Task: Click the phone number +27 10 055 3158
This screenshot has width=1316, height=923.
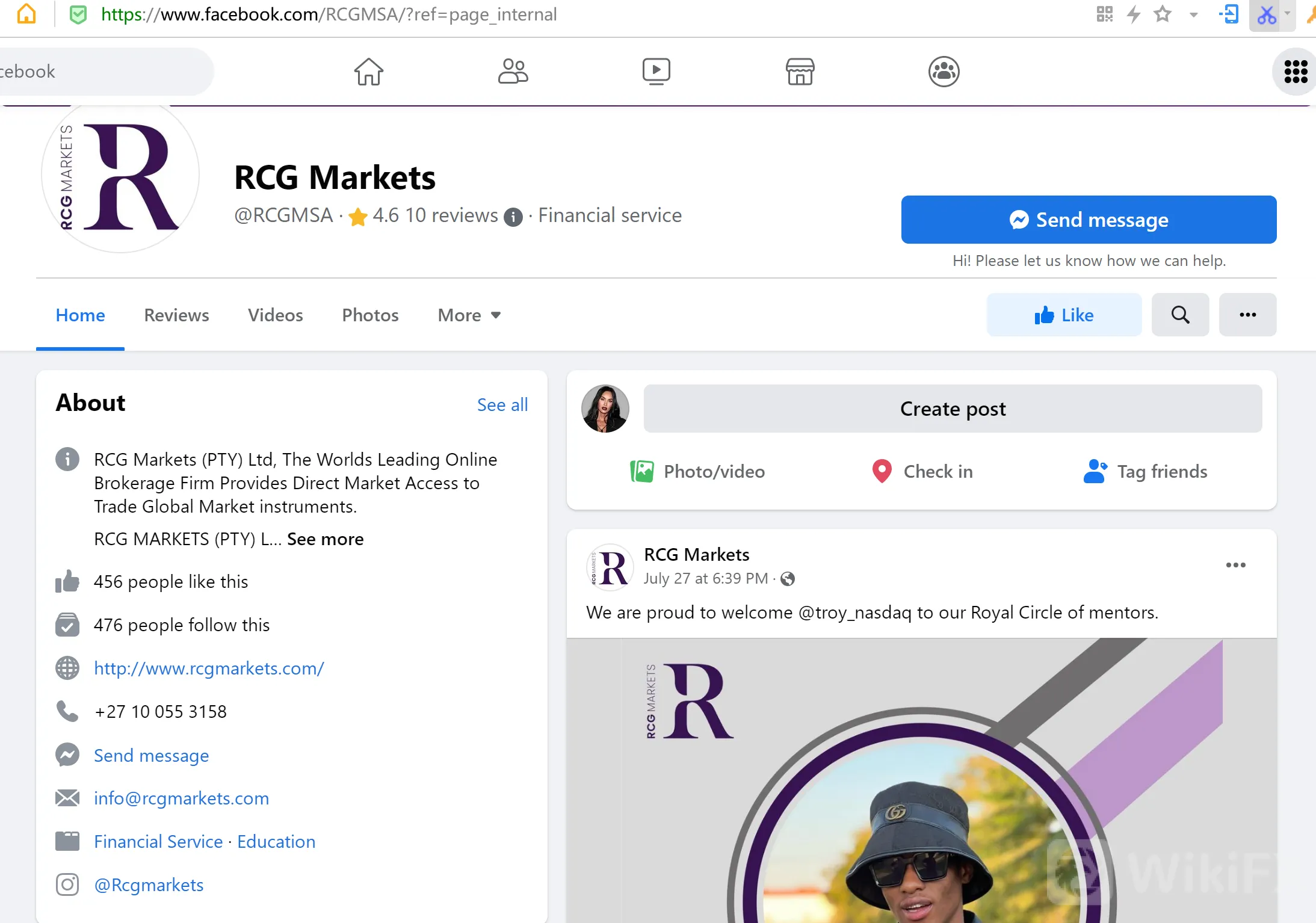Action: (x=161, y=712)
